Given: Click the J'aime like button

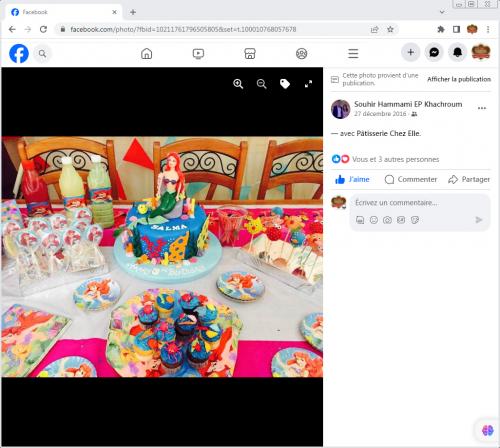Looking at the screenshot, I should pos(352,179).
